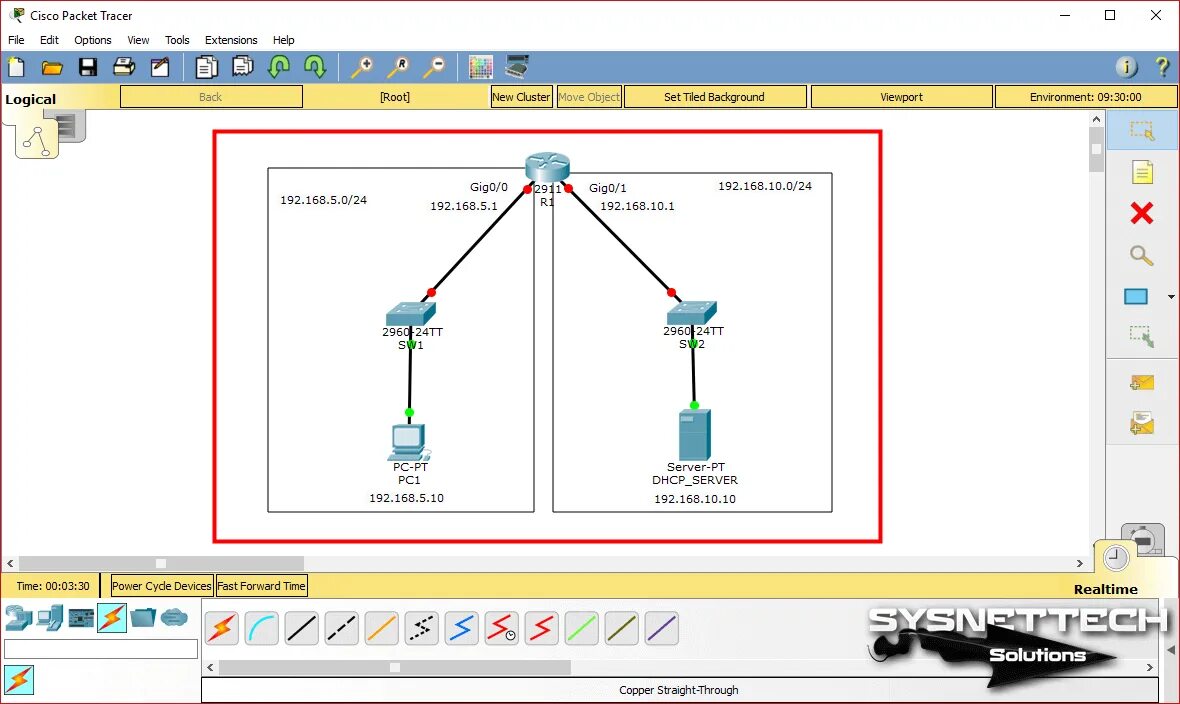Screen dimensions: 1180x704
Task: Click the New Cluster button
Action: coord(522,96)
